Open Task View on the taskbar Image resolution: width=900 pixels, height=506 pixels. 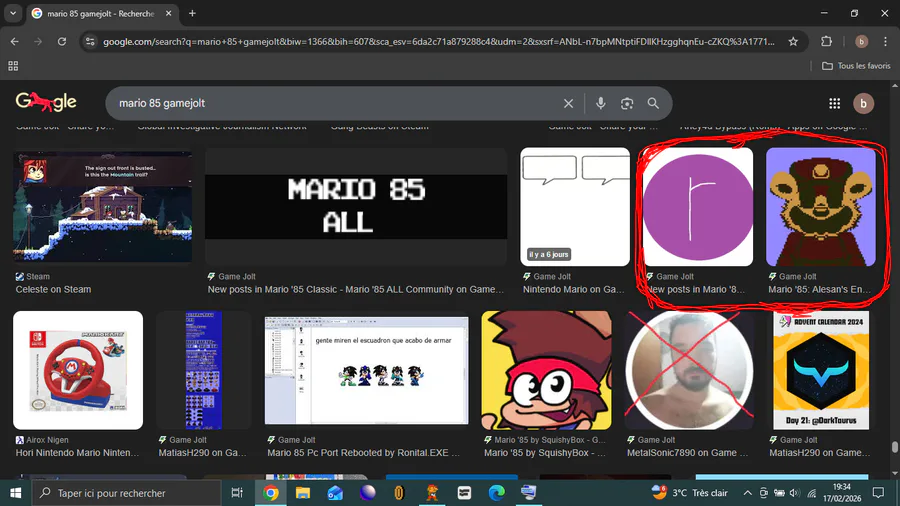pyautogui.click(x=236, y=493)
